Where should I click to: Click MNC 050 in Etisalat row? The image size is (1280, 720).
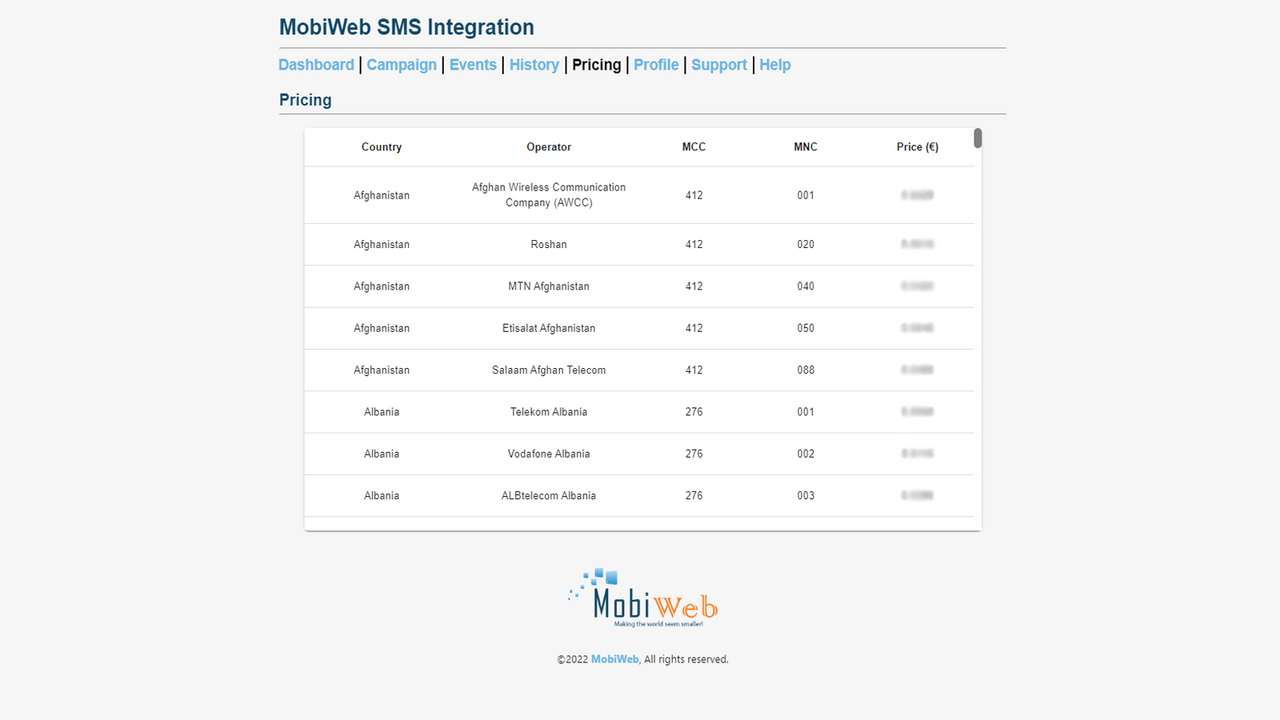(806, 329)
